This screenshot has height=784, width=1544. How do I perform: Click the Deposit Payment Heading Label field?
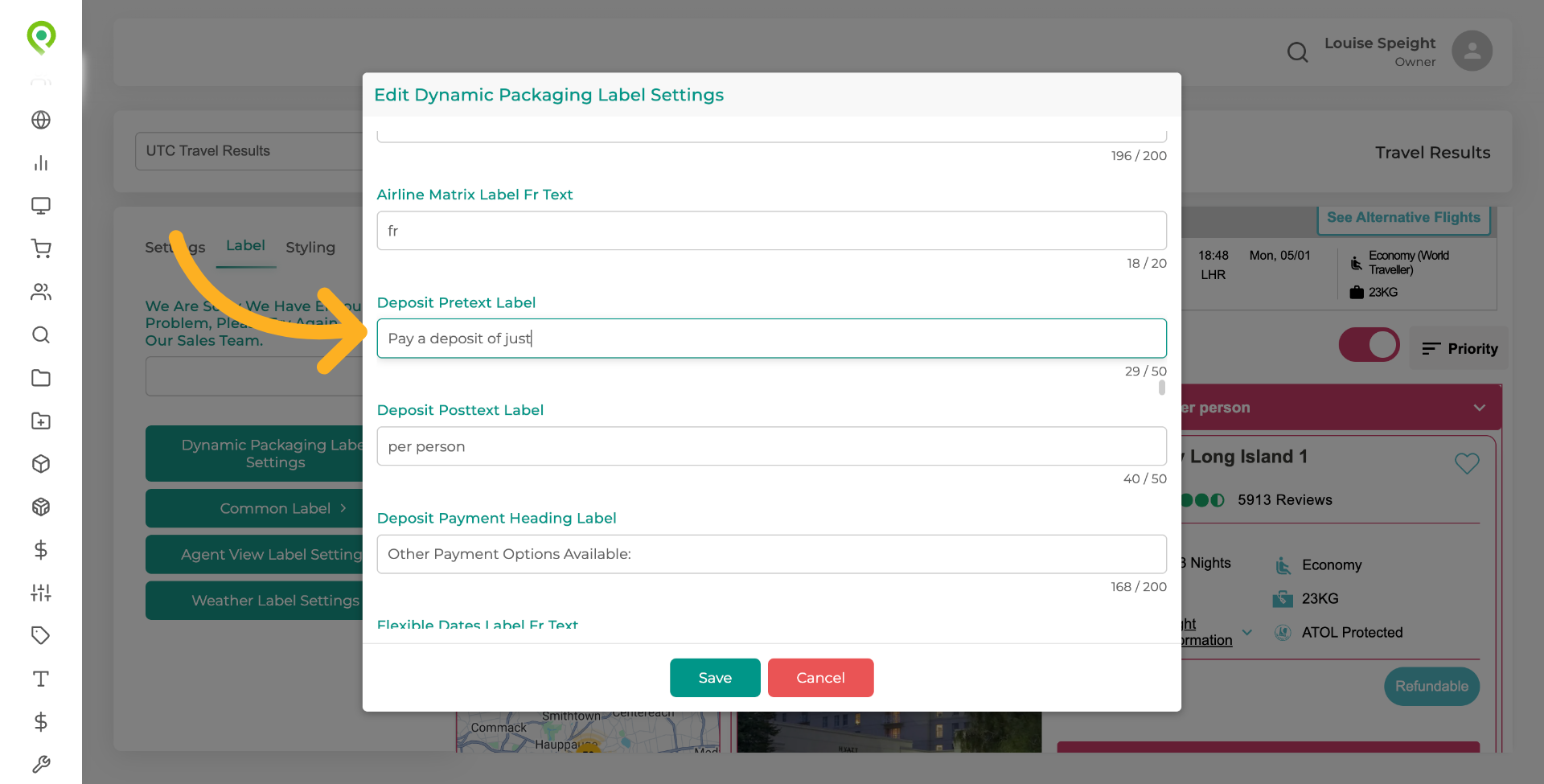click(x=772, y=554)
